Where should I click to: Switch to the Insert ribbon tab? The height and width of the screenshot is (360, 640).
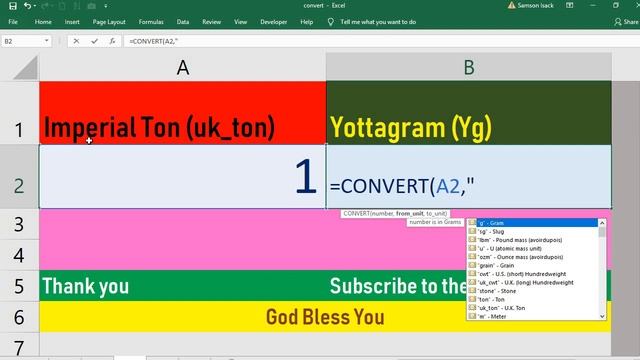coord(72,22)
